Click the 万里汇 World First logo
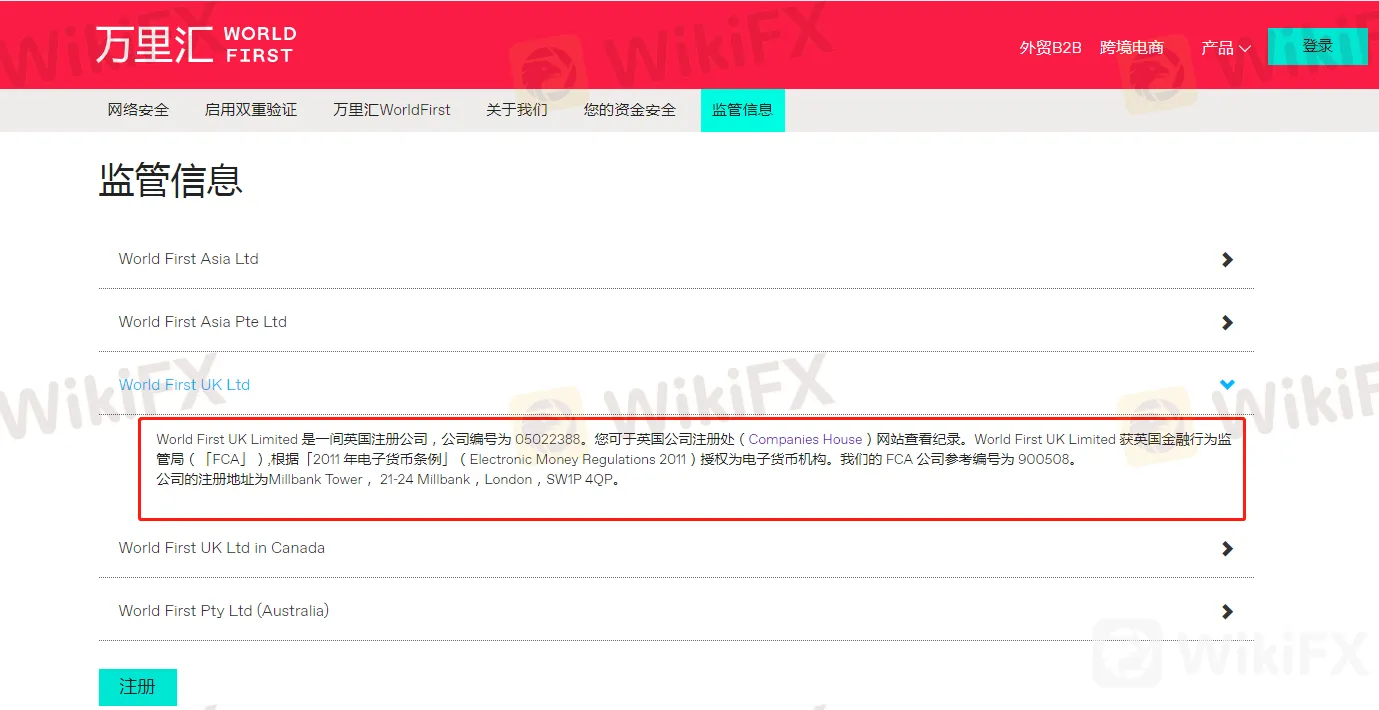Viewport: 1379px width, 710px height. (x=196, y=46)
